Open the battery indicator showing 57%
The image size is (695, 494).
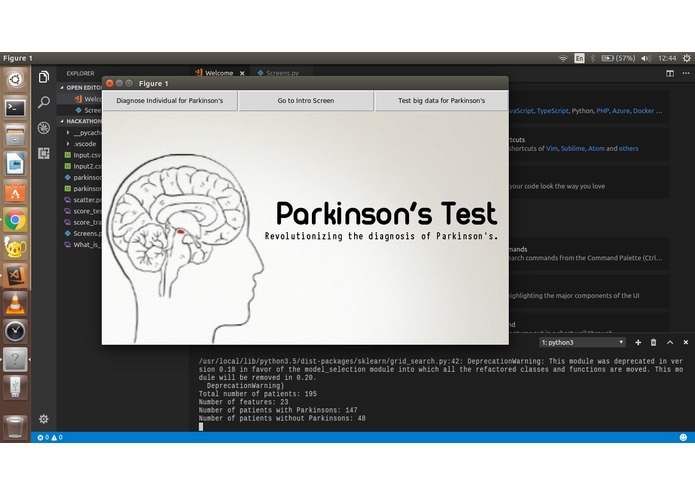618,58
